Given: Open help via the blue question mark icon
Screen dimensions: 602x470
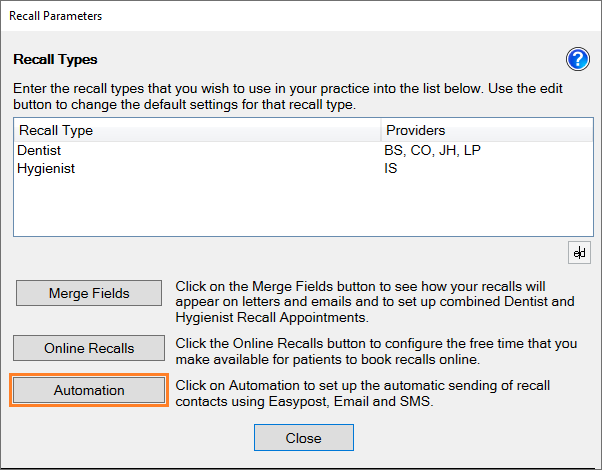Looking at the screenshot, I should 577,59.
